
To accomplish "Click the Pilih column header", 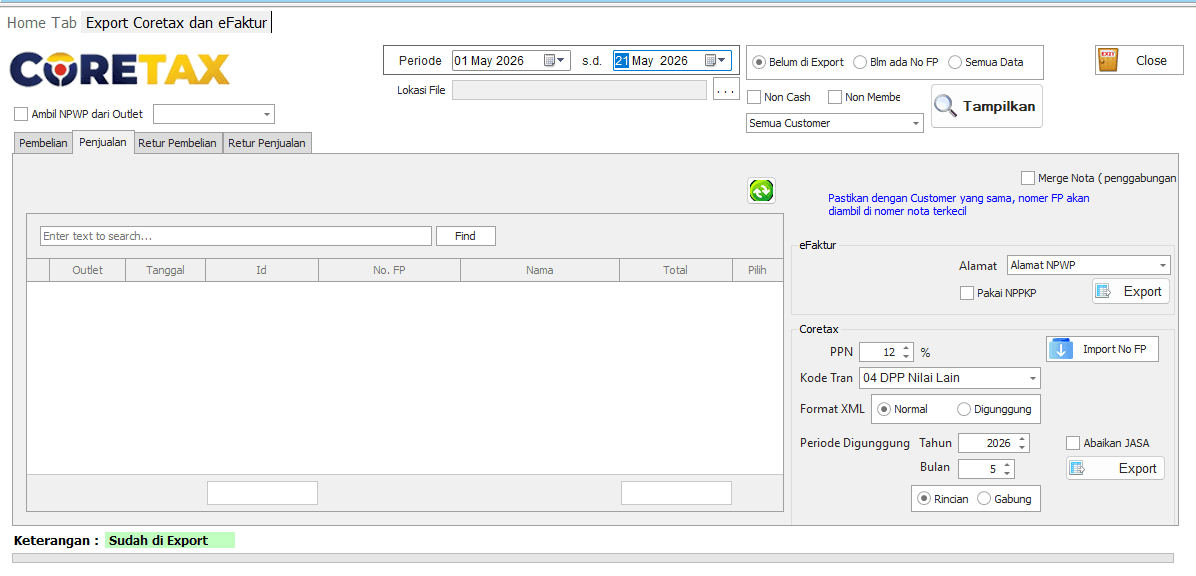I will pos(757,270).
